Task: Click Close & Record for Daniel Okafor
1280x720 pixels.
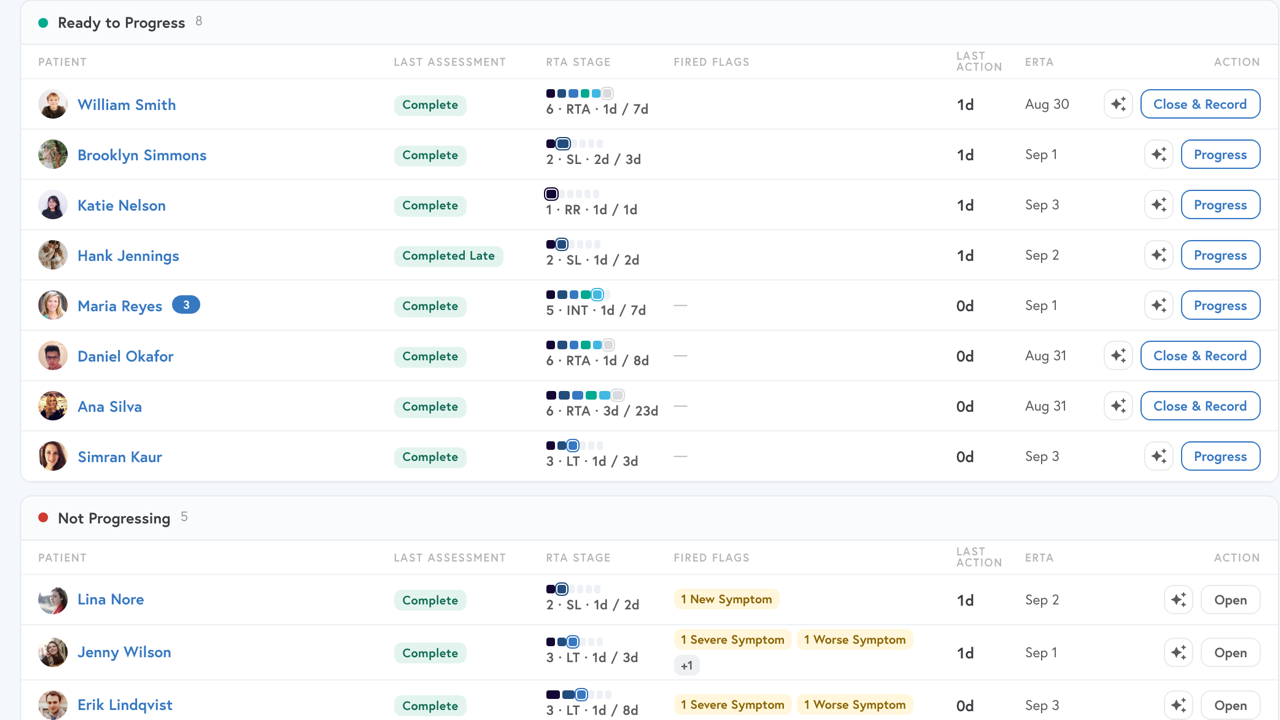Action: 1200,356
